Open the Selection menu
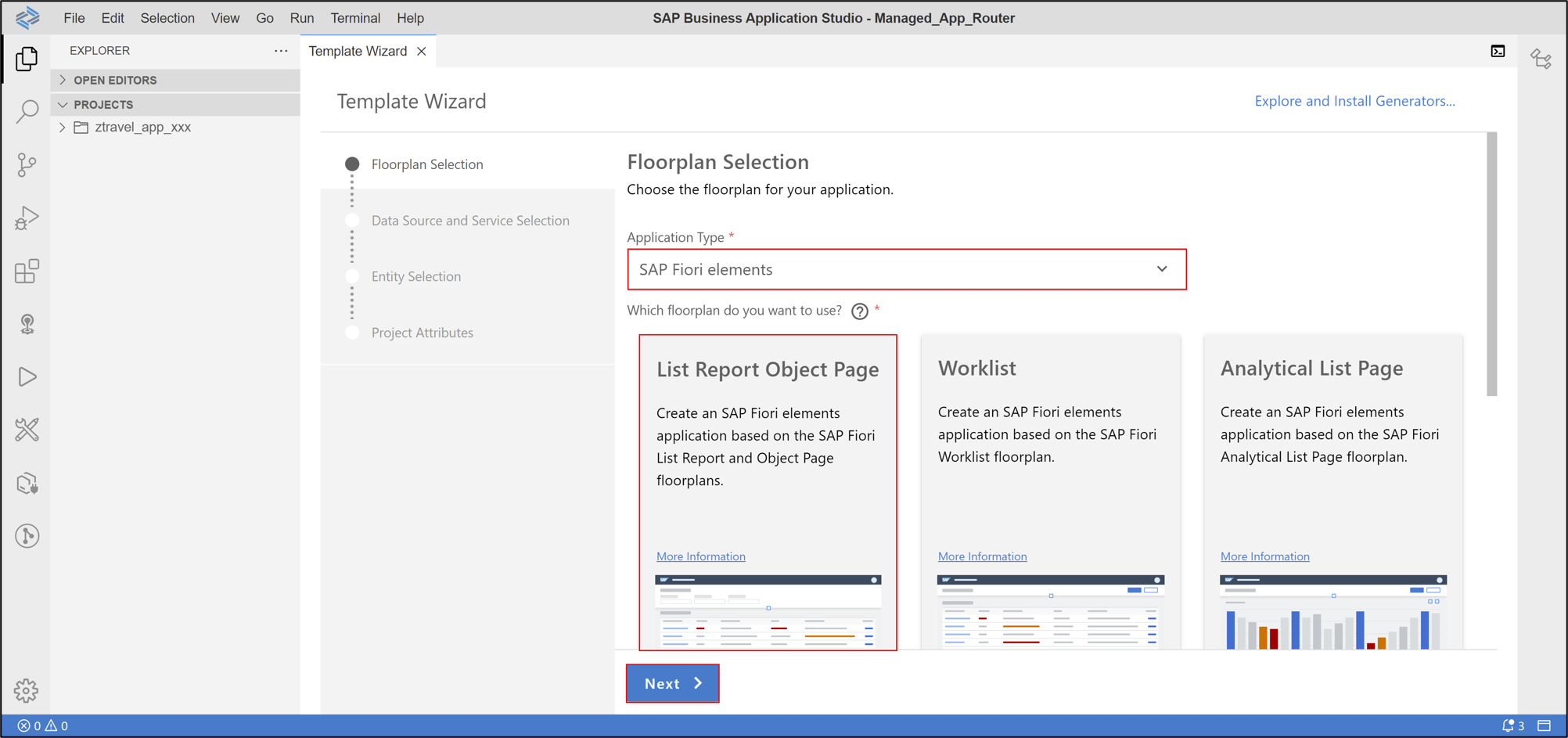 [167, 18]
